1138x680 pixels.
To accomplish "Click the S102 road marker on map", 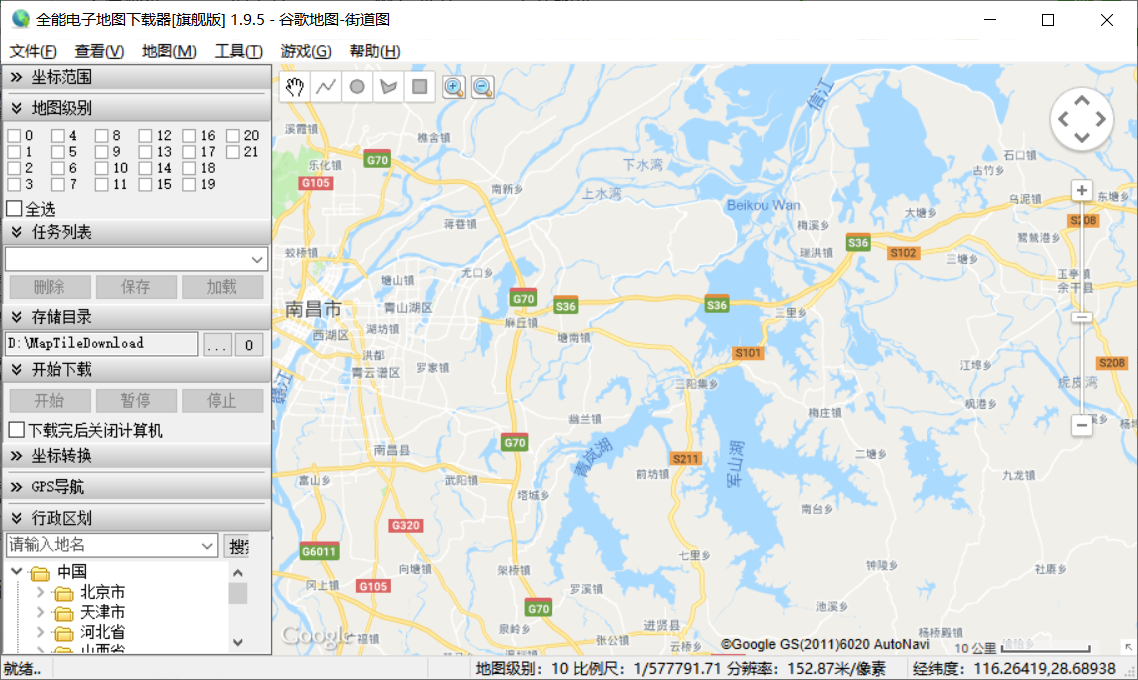I will tap(904, 253).
